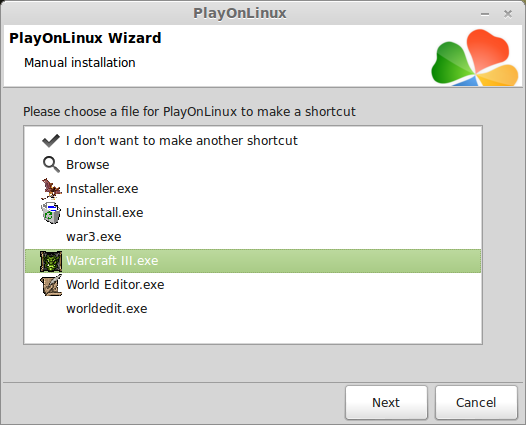Click the World Editor scroll icon
526x425 pixels.
coord(51,285)
